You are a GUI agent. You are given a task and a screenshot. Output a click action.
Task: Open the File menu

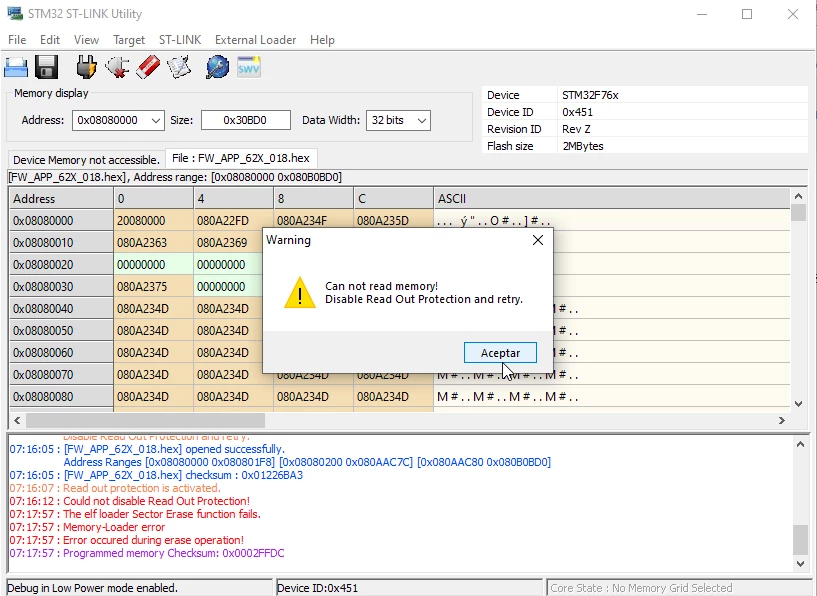click(17, 40)
